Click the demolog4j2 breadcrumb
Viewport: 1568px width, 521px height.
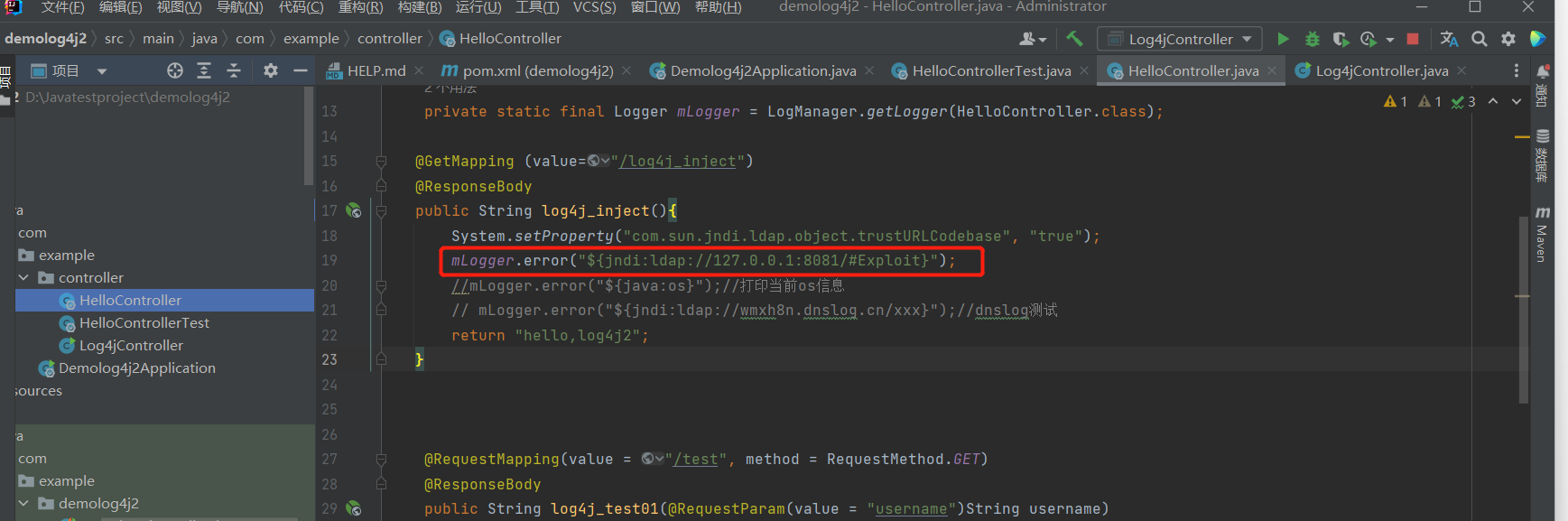pyautogui.click(x=45, y=39)
